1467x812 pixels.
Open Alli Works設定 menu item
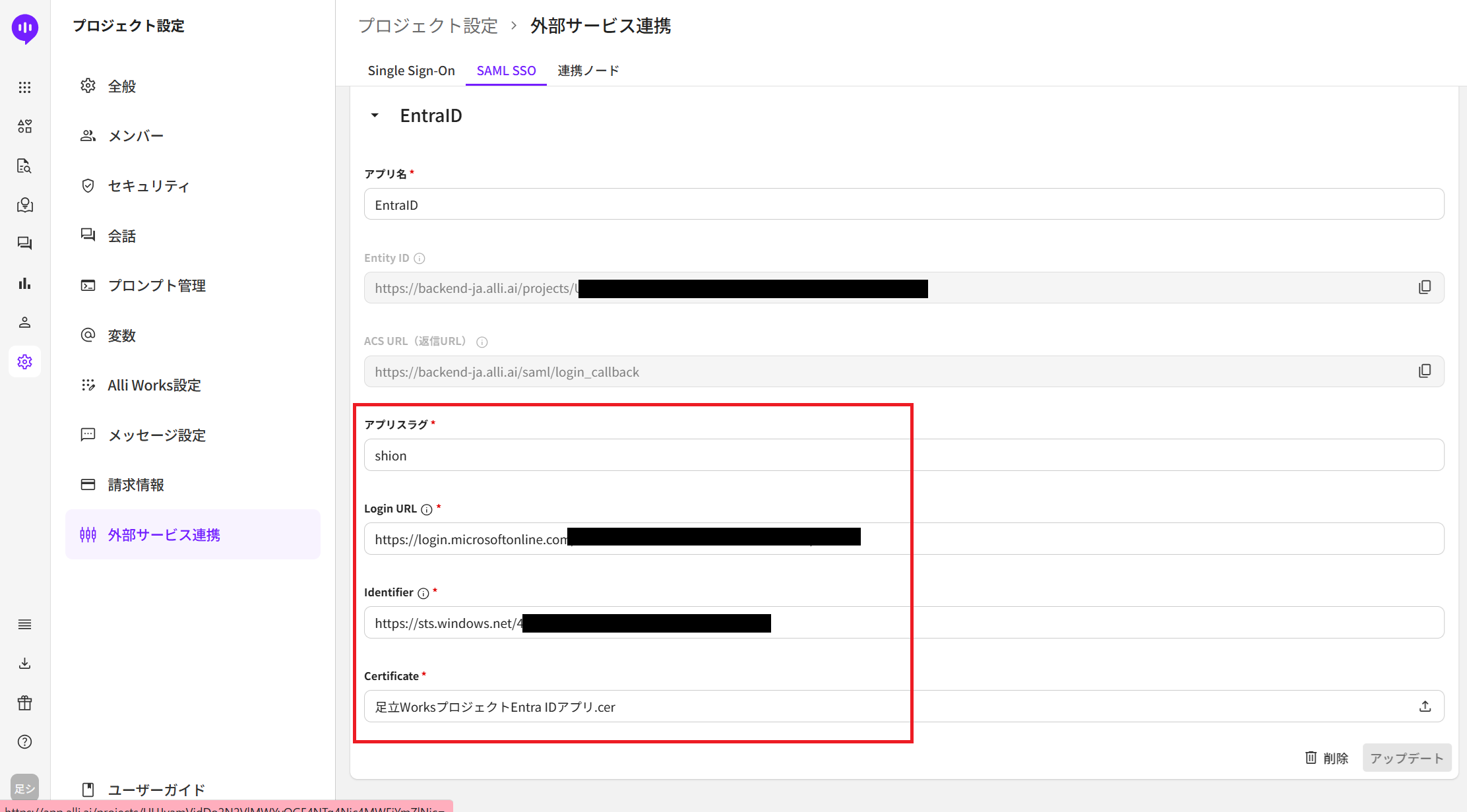[154, 385]
